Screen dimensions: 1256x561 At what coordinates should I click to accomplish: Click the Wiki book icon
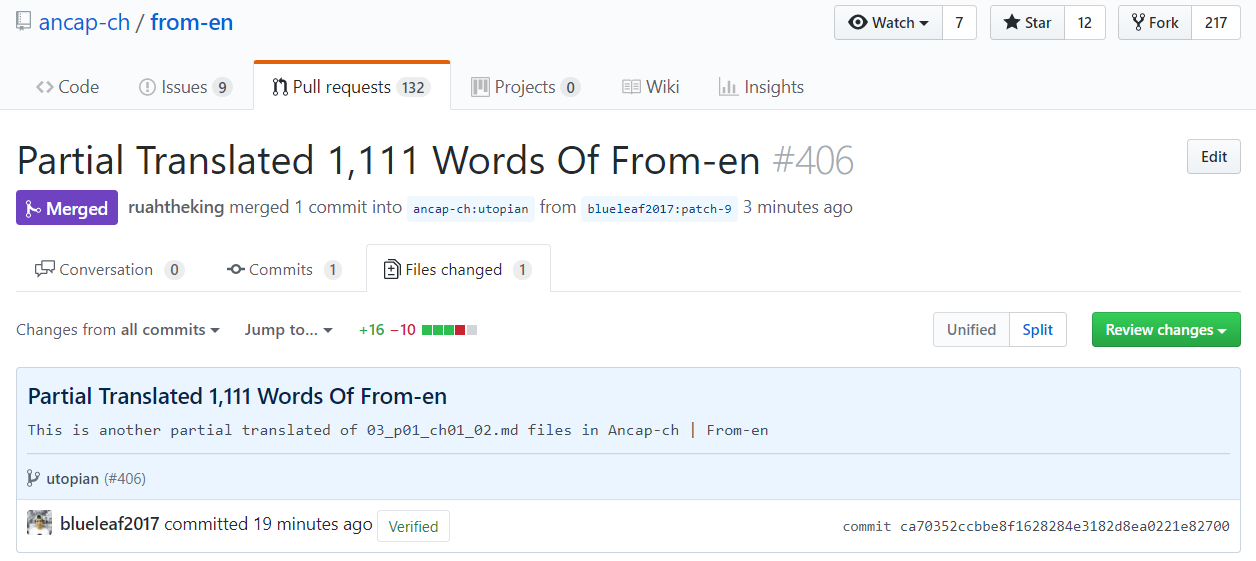tap(631, 87)
